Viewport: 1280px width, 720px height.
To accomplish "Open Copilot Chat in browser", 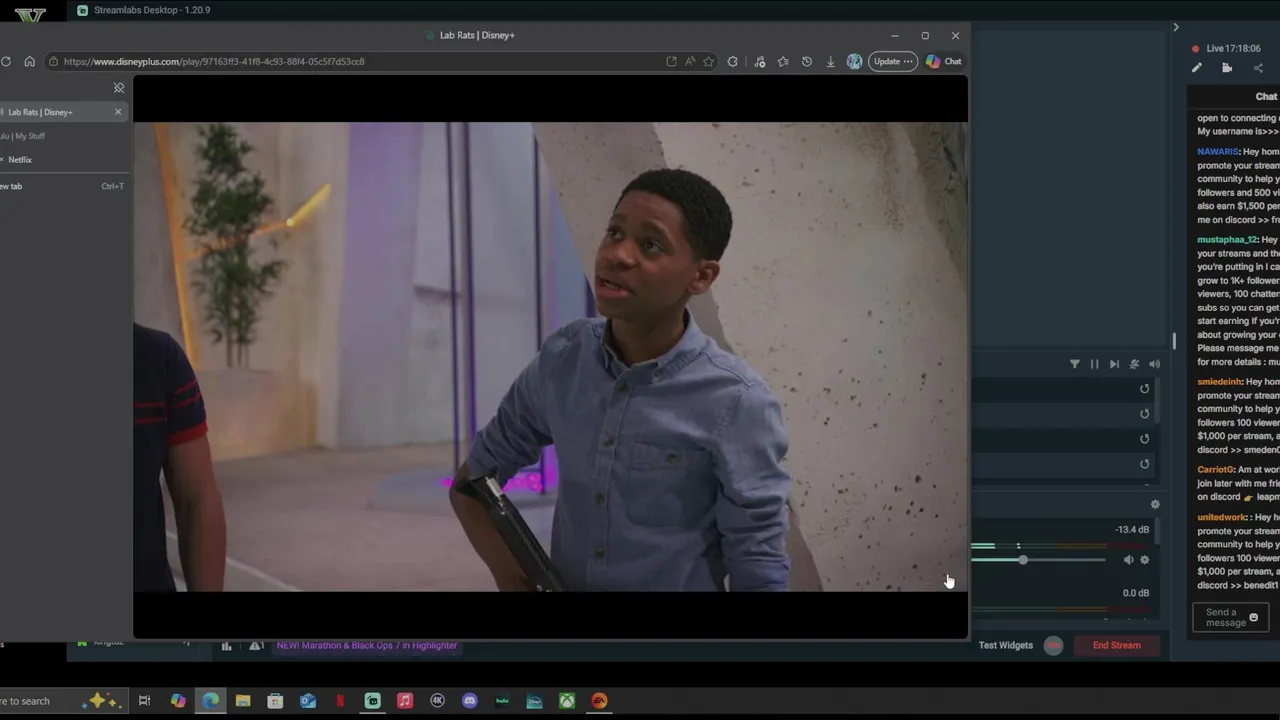I will pos(944,61).
